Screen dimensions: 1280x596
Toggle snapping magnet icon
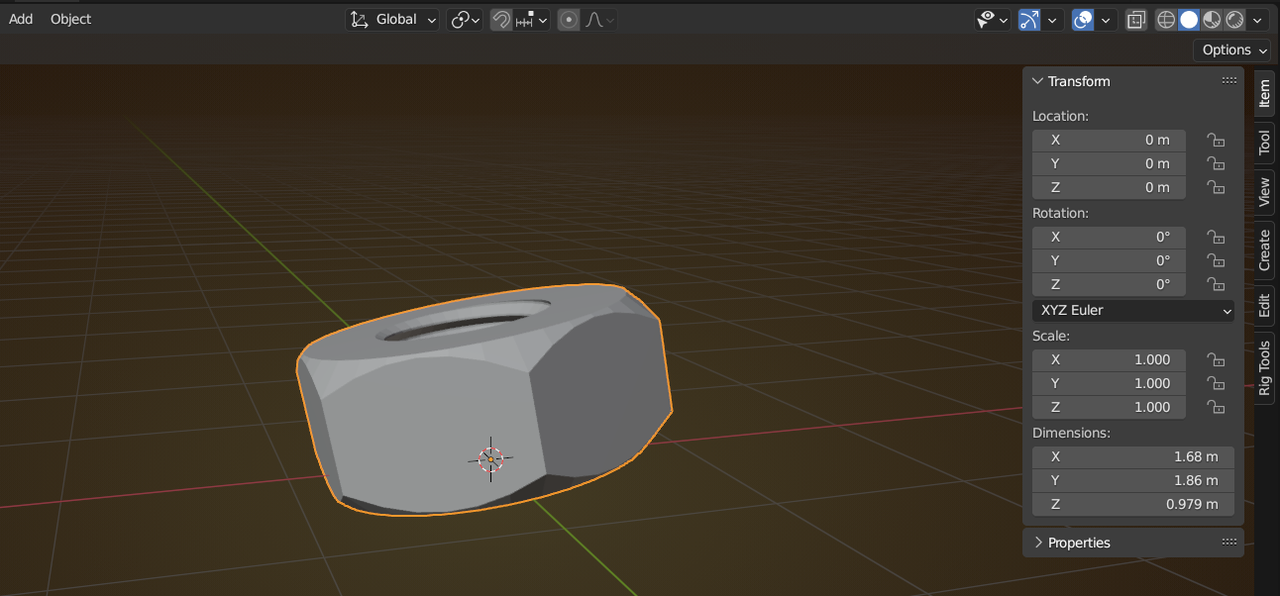coord(501,20)
